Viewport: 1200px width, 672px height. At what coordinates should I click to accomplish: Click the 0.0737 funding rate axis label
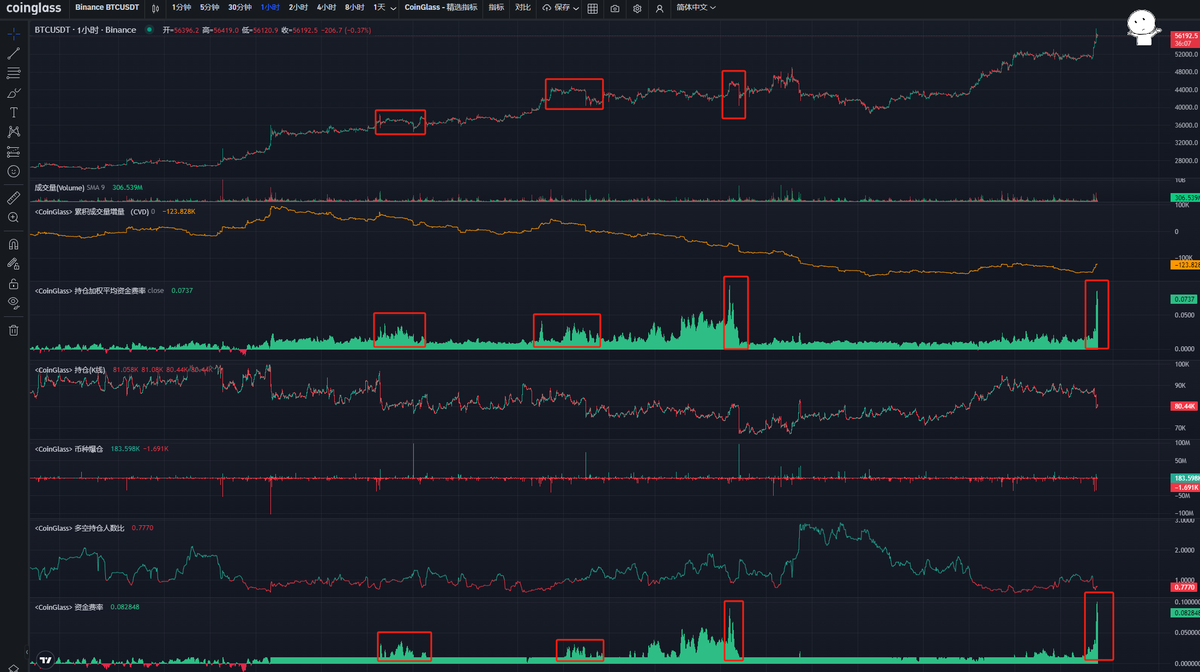(1183, 300)
